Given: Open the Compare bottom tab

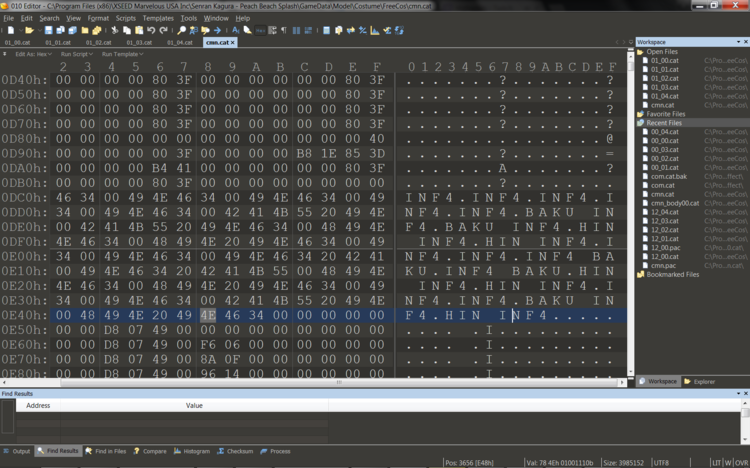Looking at the screenshot, I should coord(150,451).
